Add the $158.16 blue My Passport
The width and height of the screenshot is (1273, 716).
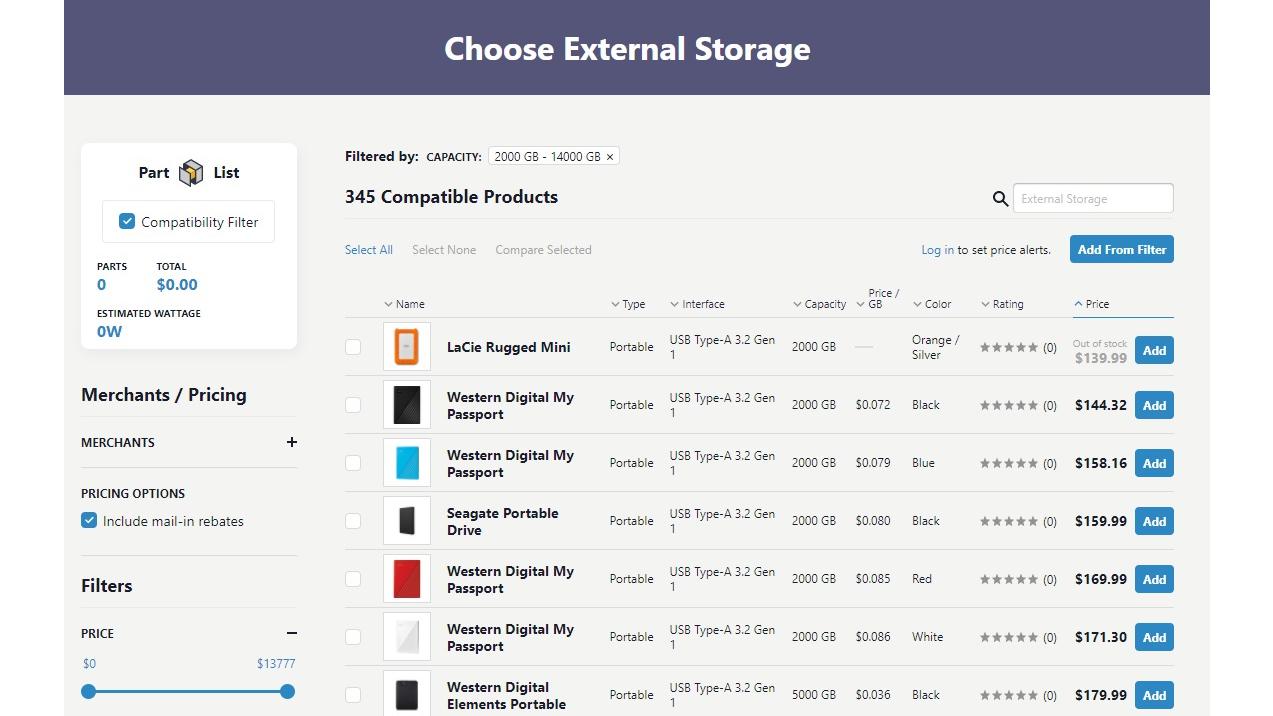click(1154, 464)
